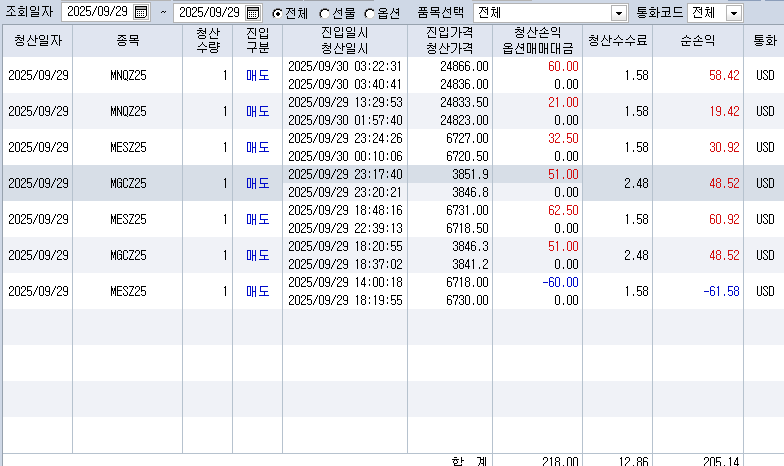Sort by the 종목 column header

pos(128,40)
